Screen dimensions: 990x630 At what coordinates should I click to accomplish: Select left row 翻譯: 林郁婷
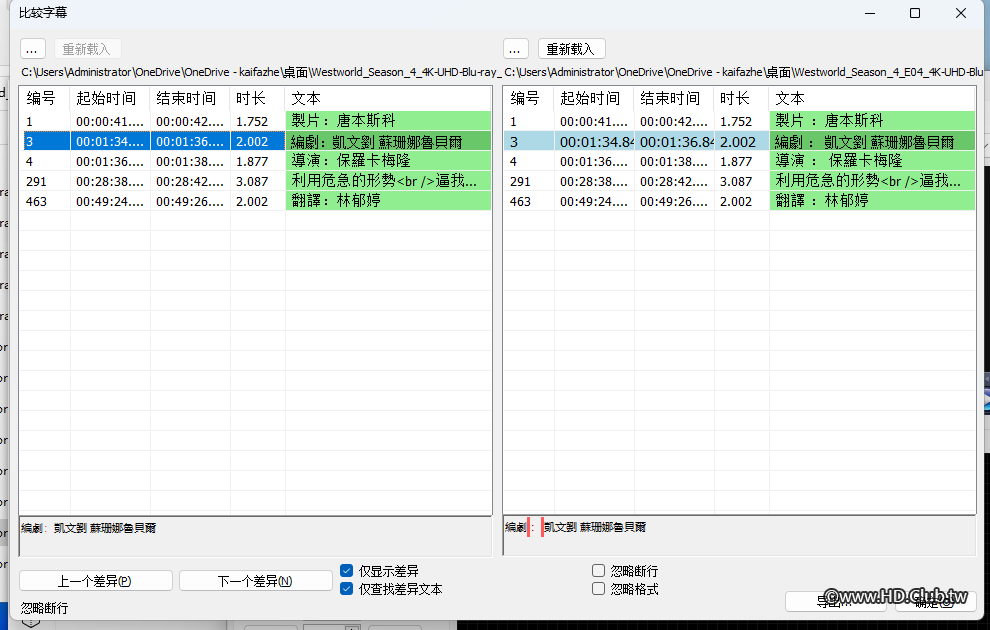pos(256,201)
